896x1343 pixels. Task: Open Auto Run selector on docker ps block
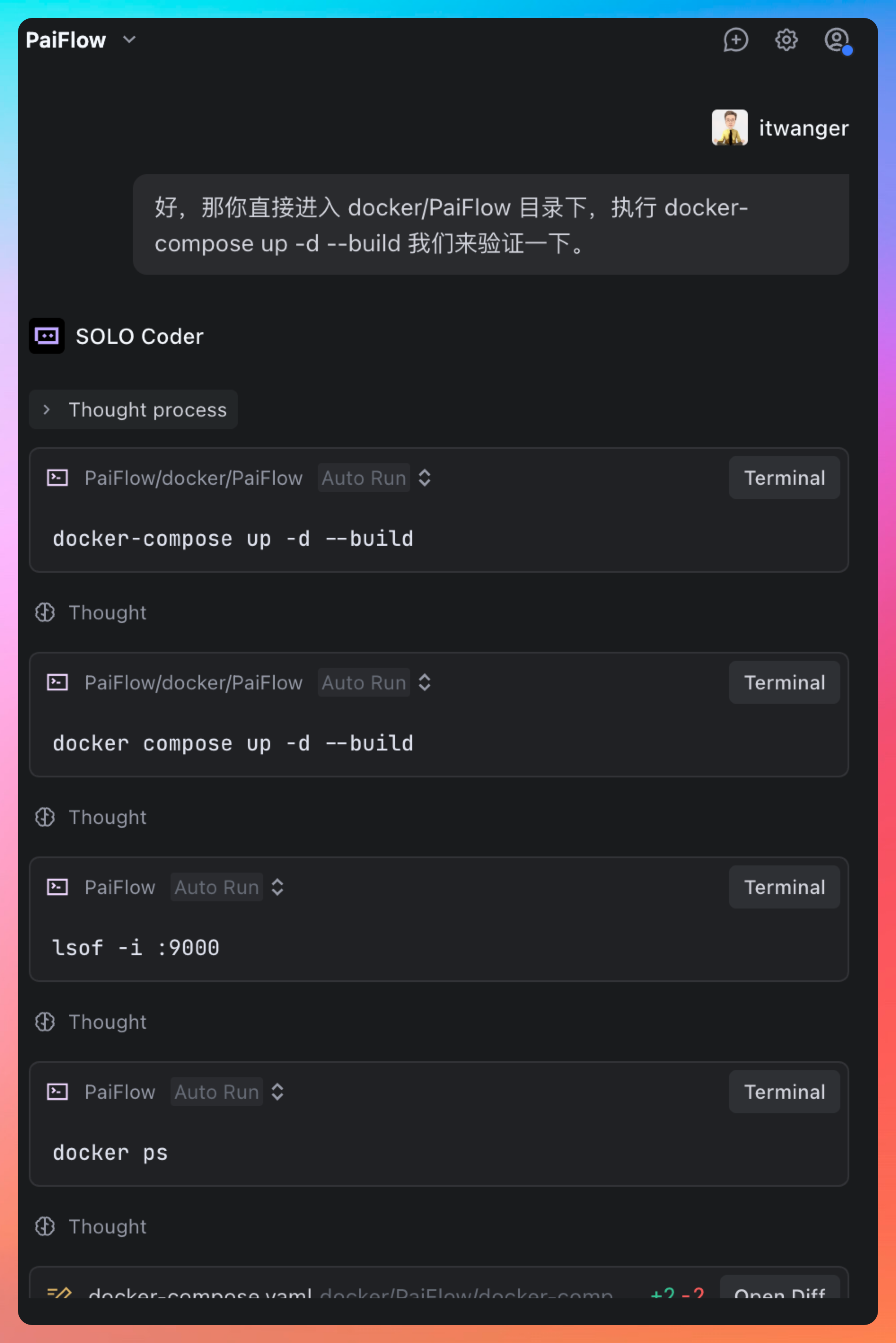pos(228,1092)
